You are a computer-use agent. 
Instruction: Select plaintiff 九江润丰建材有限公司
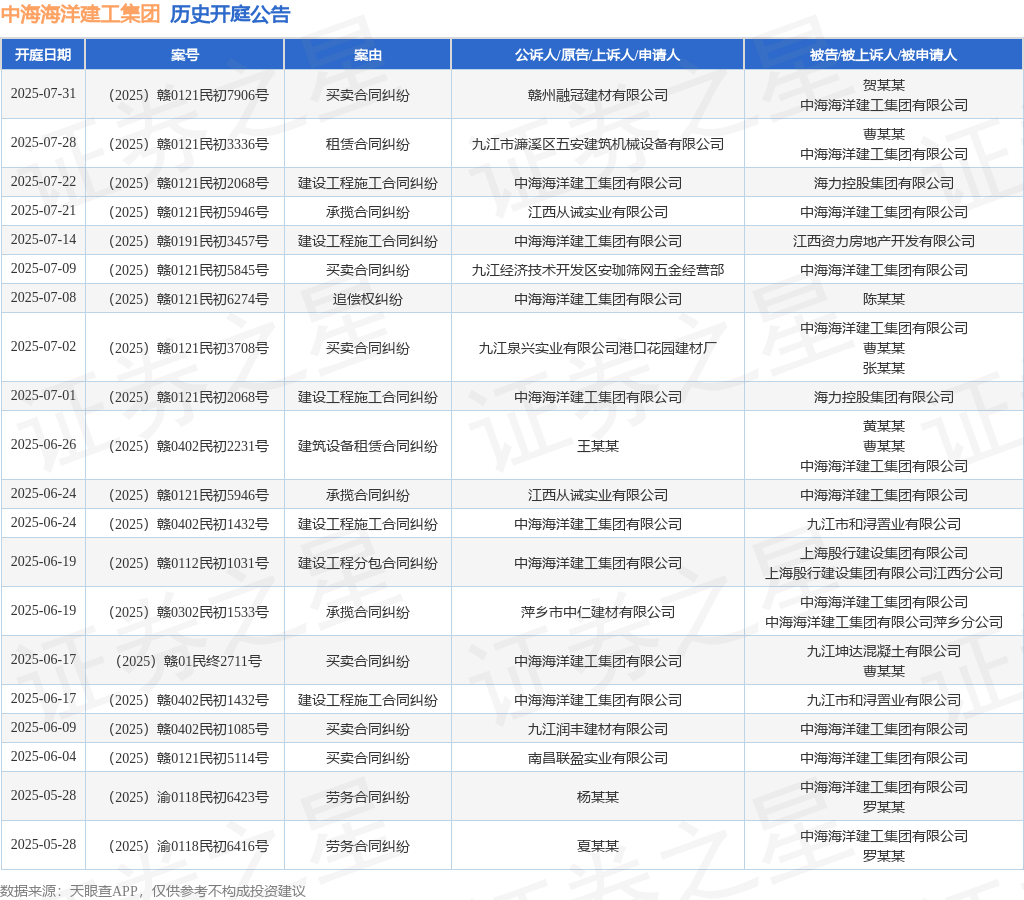[x=598, y=729]
